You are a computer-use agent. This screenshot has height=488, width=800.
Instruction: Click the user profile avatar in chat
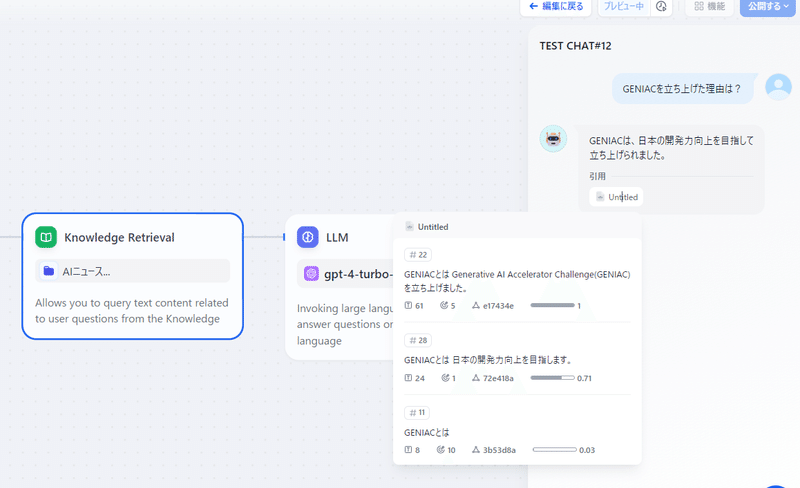pos(778,87)
